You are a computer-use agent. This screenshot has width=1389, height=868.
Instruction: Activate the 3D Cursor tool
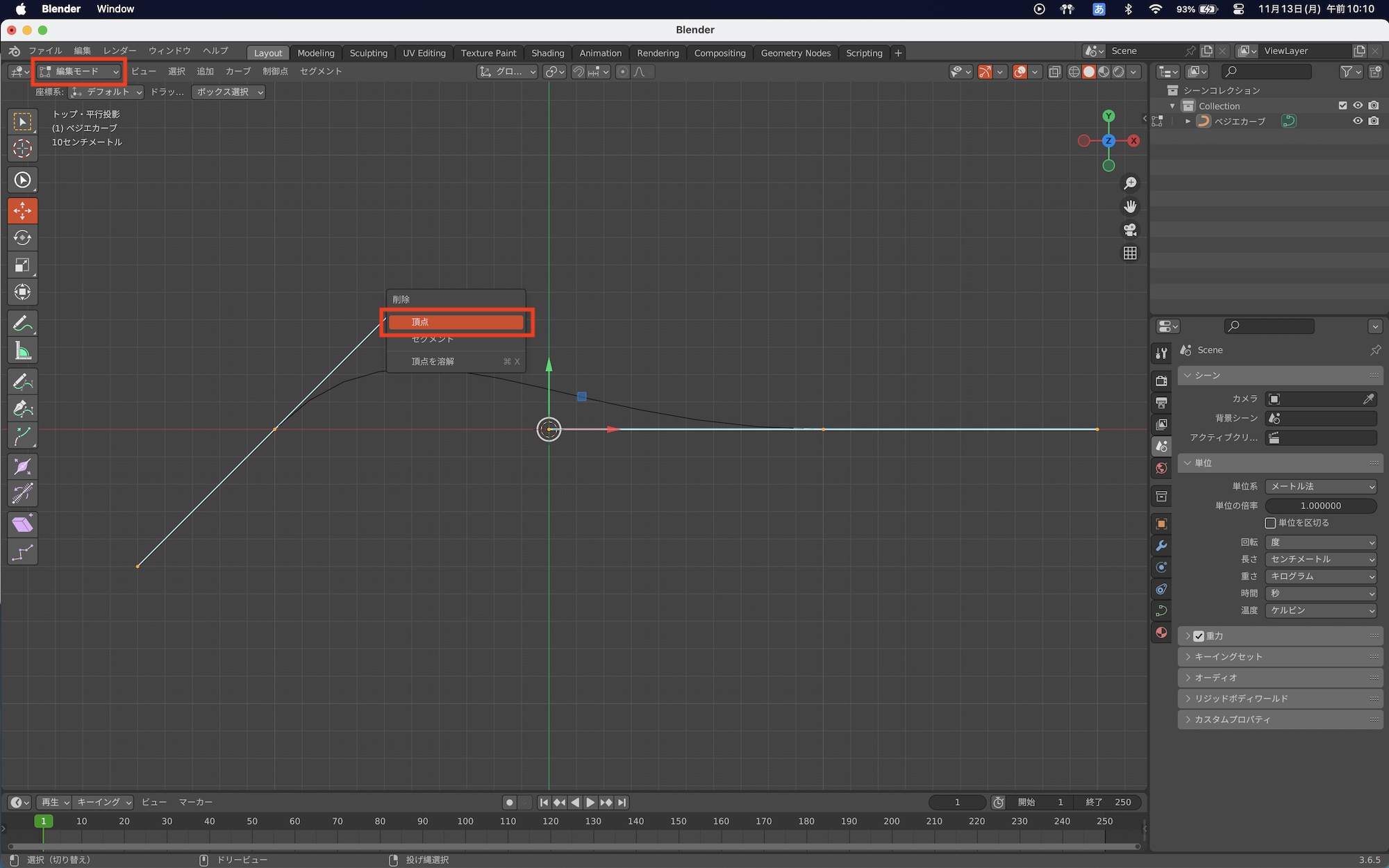click(x=22, y=149)
